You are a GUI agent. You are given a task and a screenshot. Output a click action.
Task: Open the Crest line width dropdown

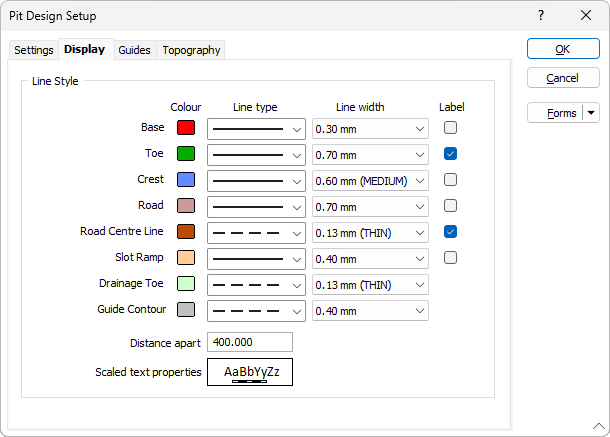tap(419, 180)
